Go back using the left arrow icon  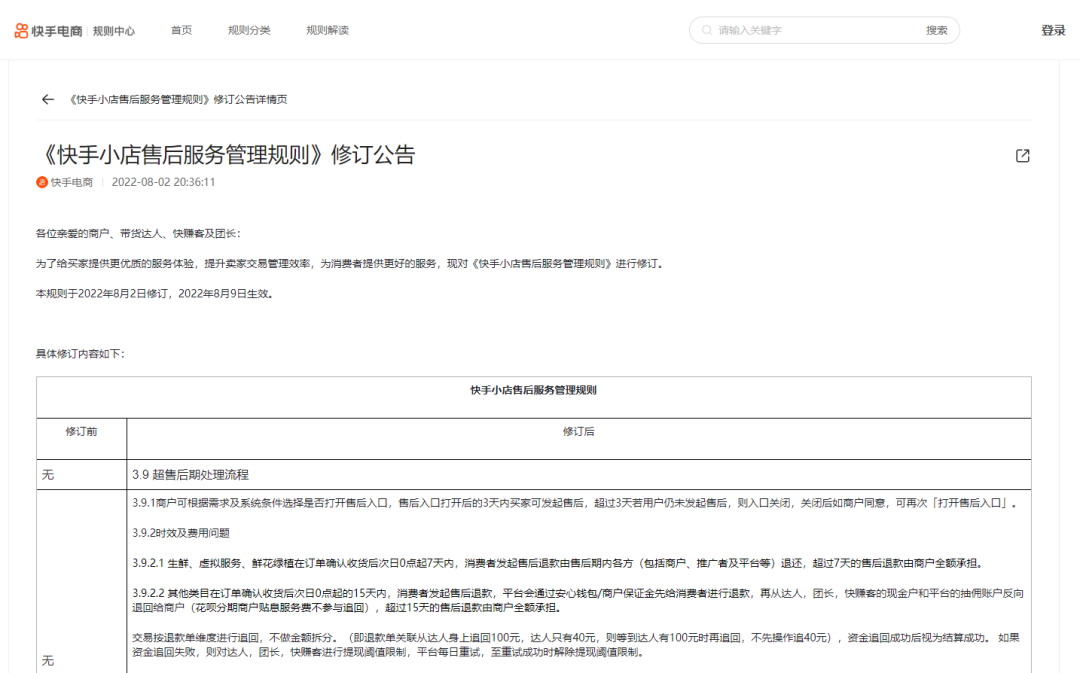click(47, 99)
